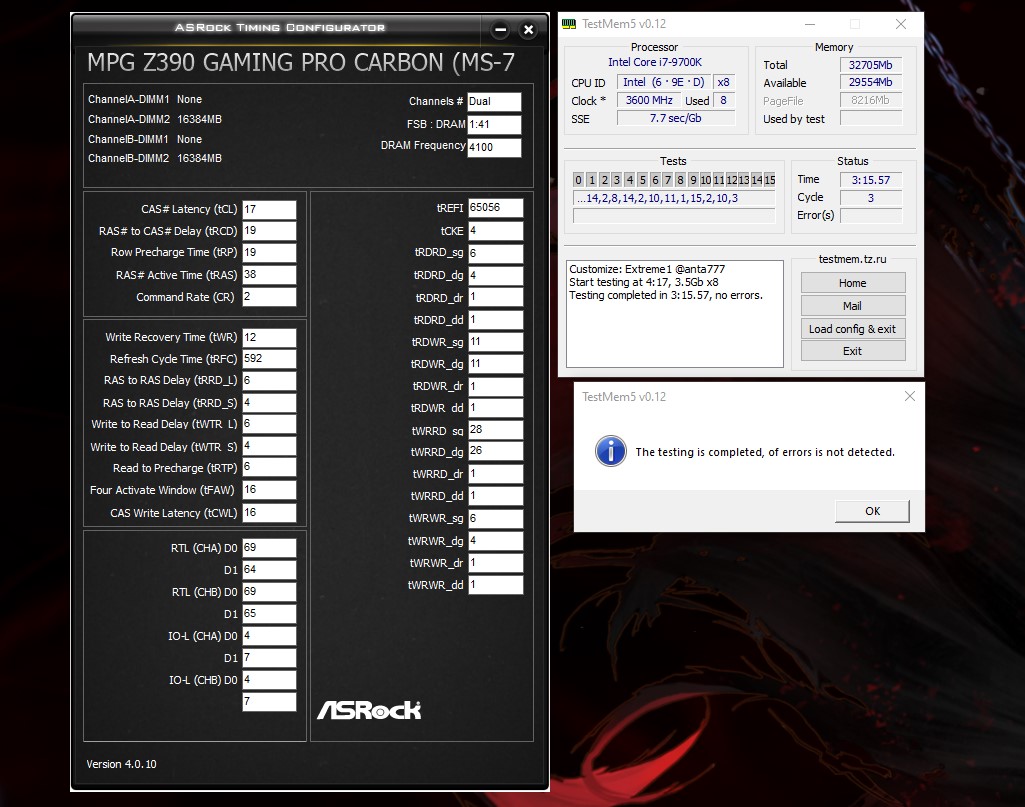The width and height of the screenshot is (1025, 807).
Task: Close the ASRock Timing Configurator window
Action: pyautogui.click(x=529, y=29)
